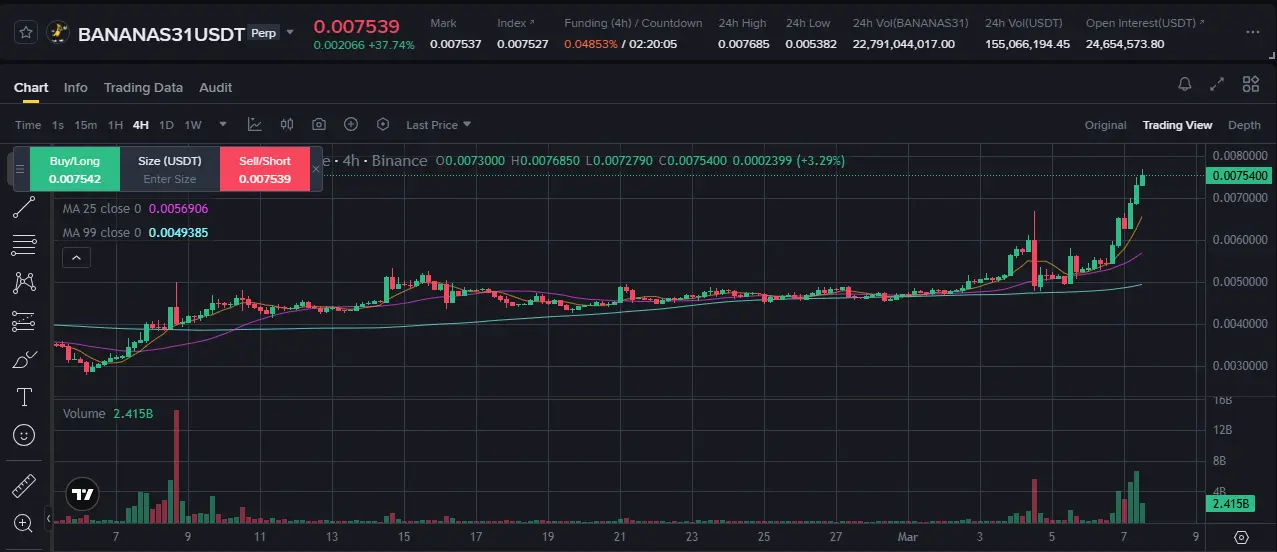Viewport: 1277px width, 552px height.
Task: Open the chart layout grid icon
Action: [1251, 85]
